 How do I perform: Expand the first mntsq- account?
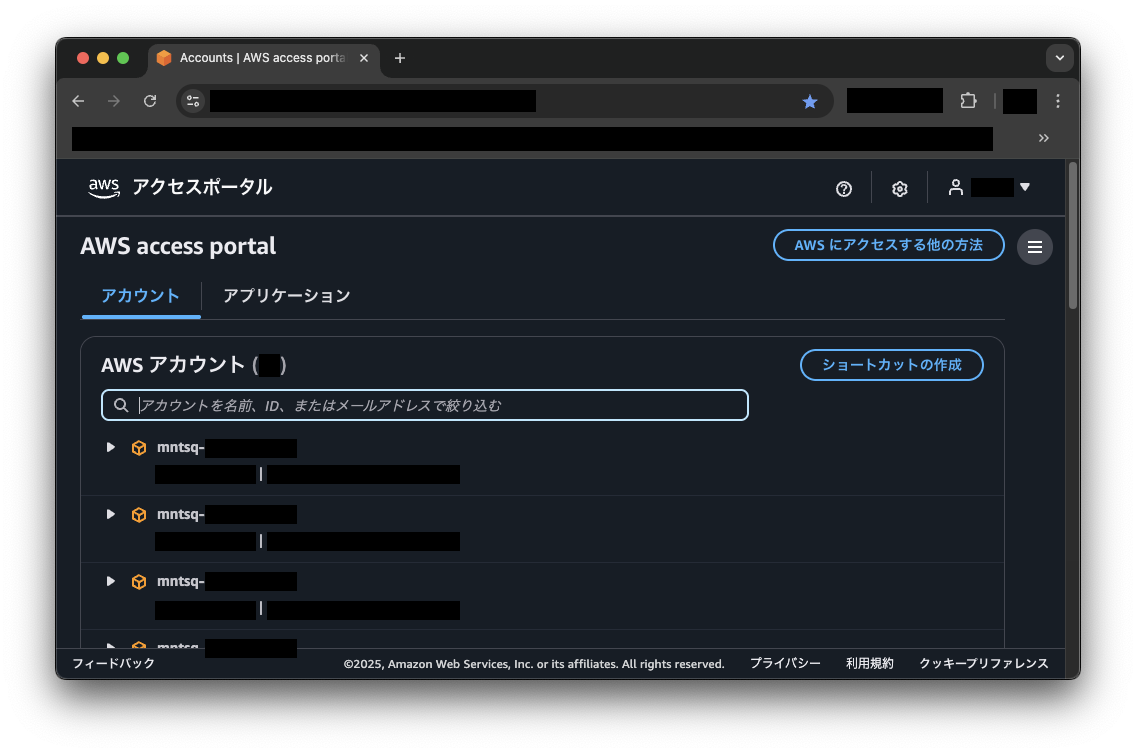pyautogui.click(x=111, y=447)
